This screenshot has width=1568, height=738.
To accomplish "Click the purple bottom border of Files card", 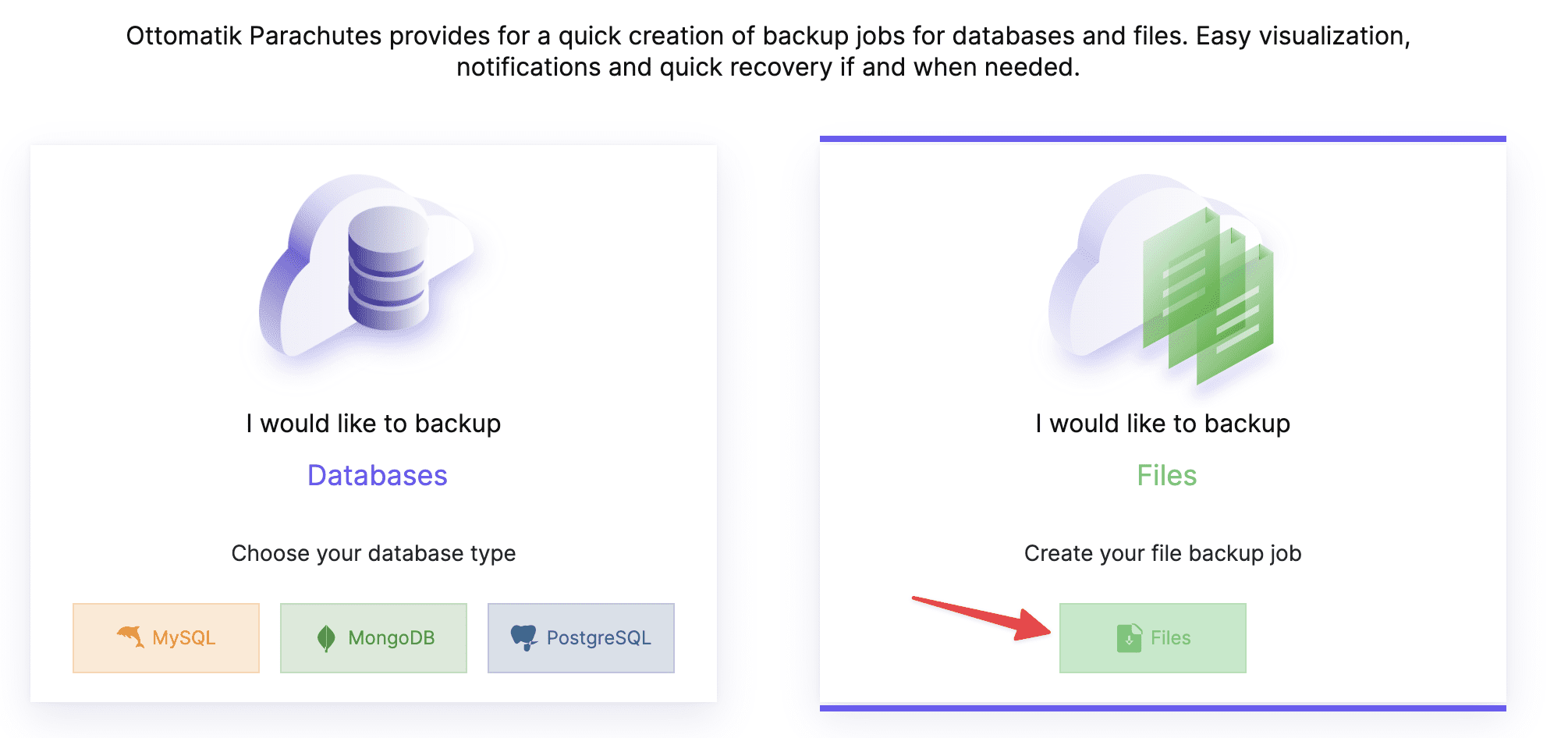I will (1162, 708).
